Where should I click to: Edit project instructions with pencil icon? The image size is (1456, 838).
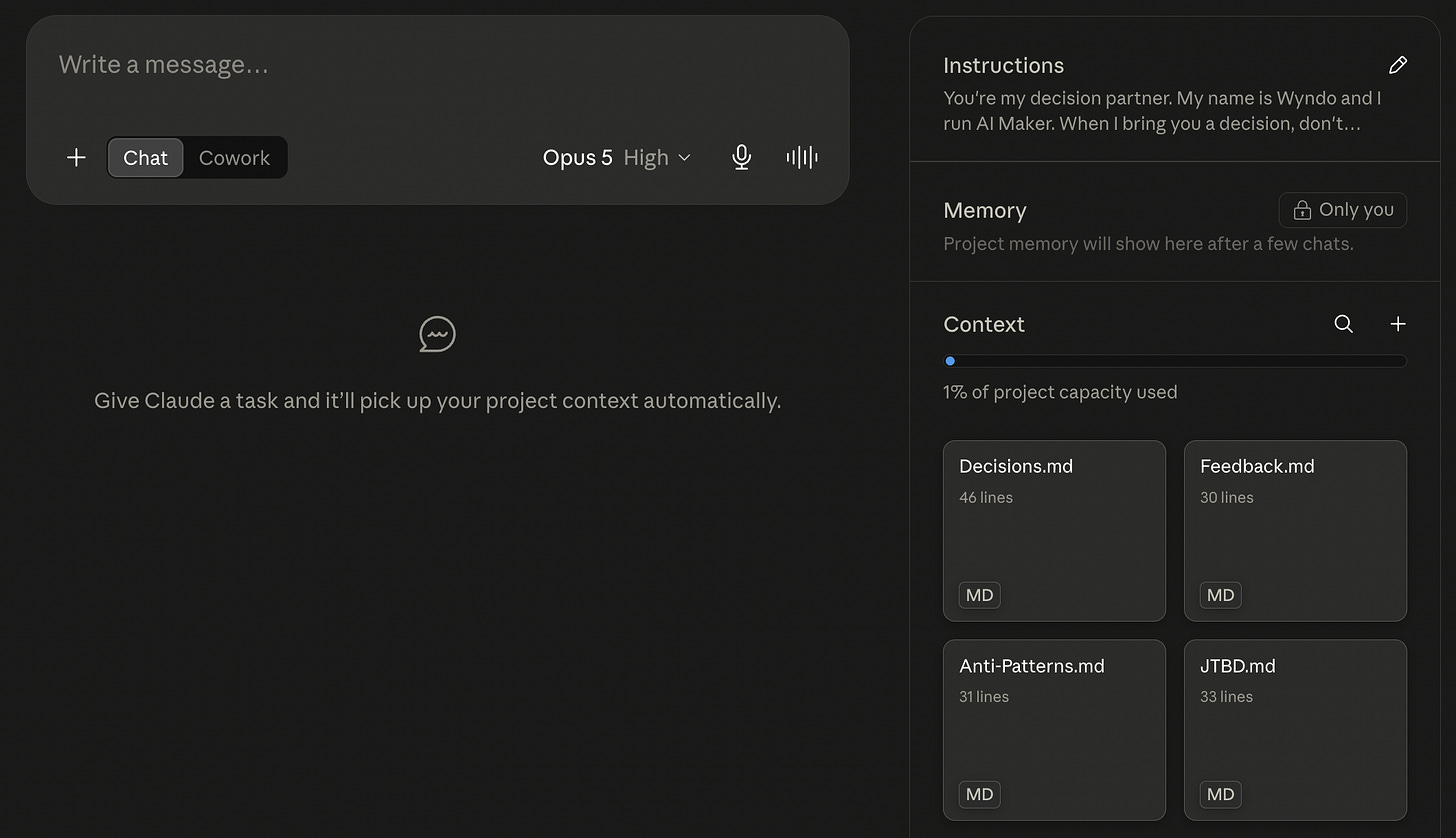[1398, 65]
